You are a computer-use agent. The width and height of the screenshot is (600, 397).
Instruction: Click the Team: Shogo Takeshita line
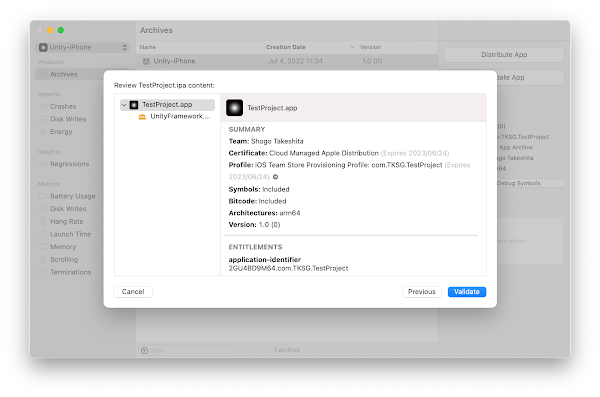pos(266,141)
